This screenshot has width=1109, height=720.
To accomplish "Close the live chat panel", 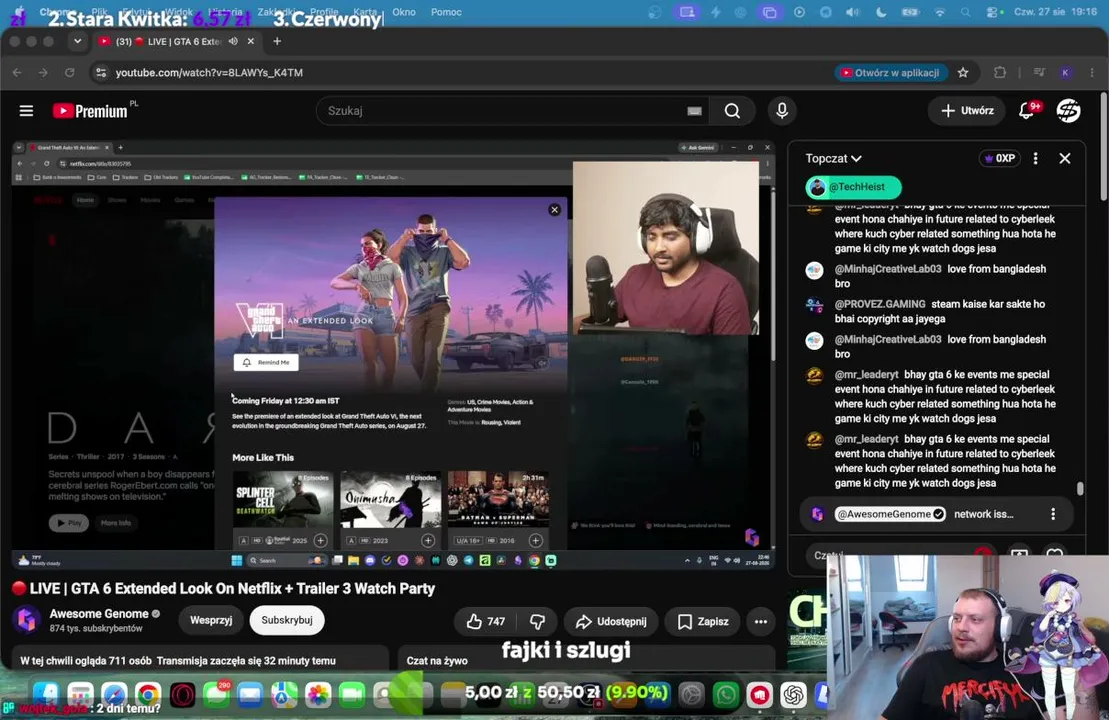I will pos(1064,158).
